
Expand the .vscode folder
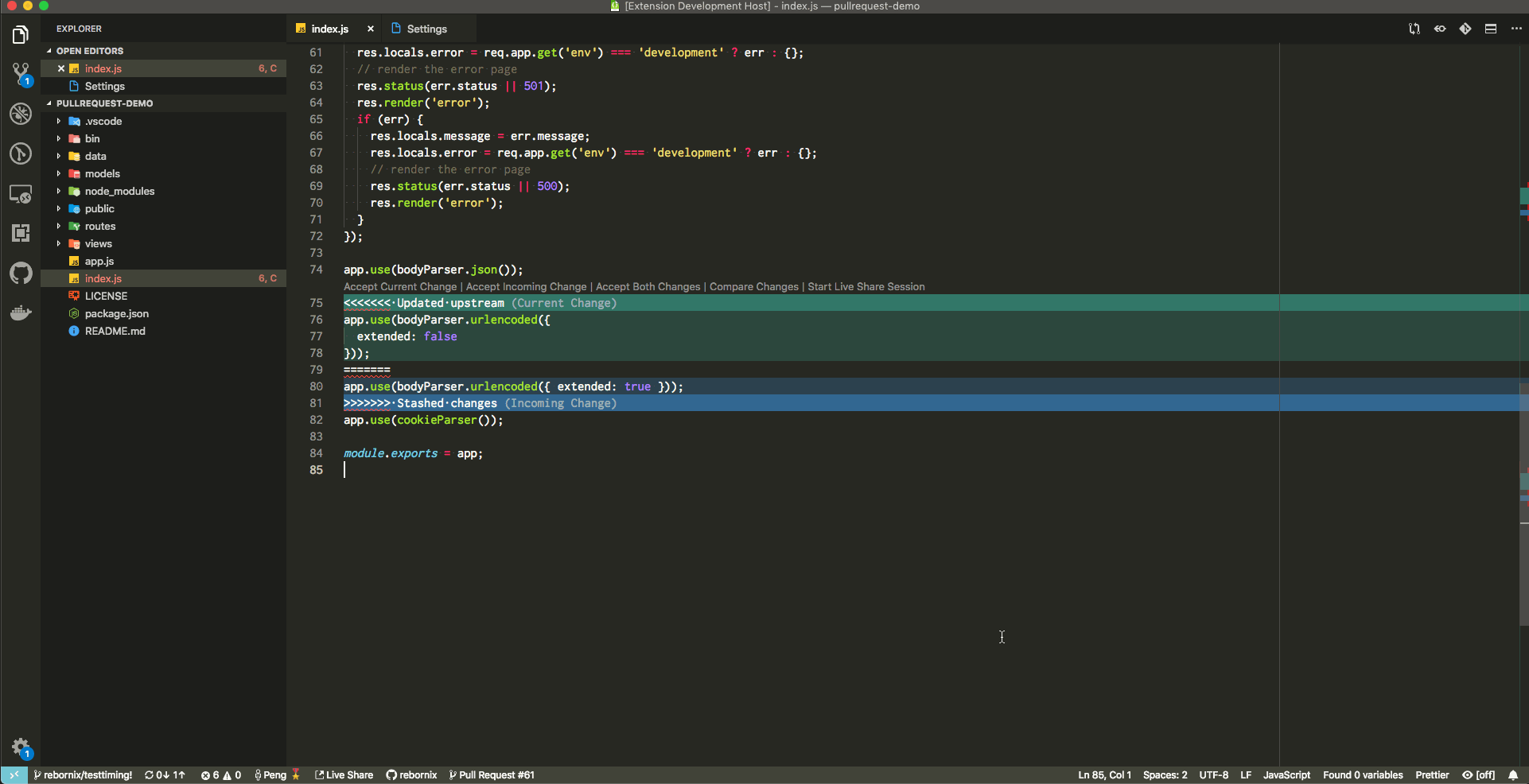click(x=59, y=121)
